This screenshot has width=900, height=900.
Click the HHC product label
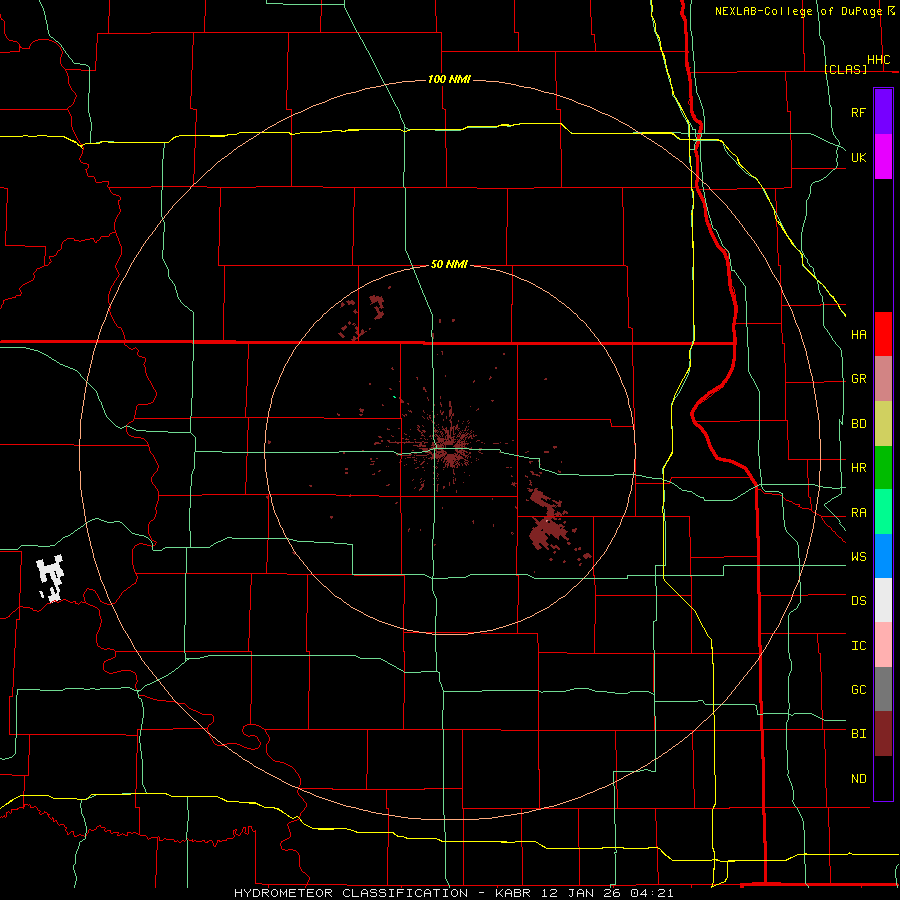[x=878, y=60]
